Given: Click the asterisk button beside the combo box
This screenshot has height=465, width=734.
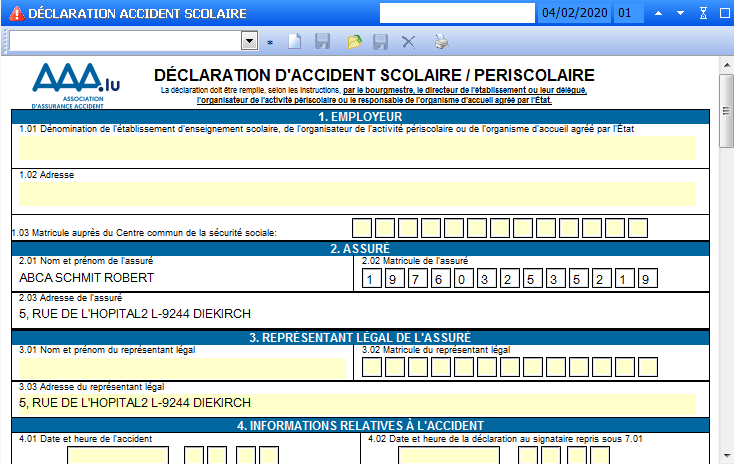Looking at the screenshot, I should tap(270, 43).
